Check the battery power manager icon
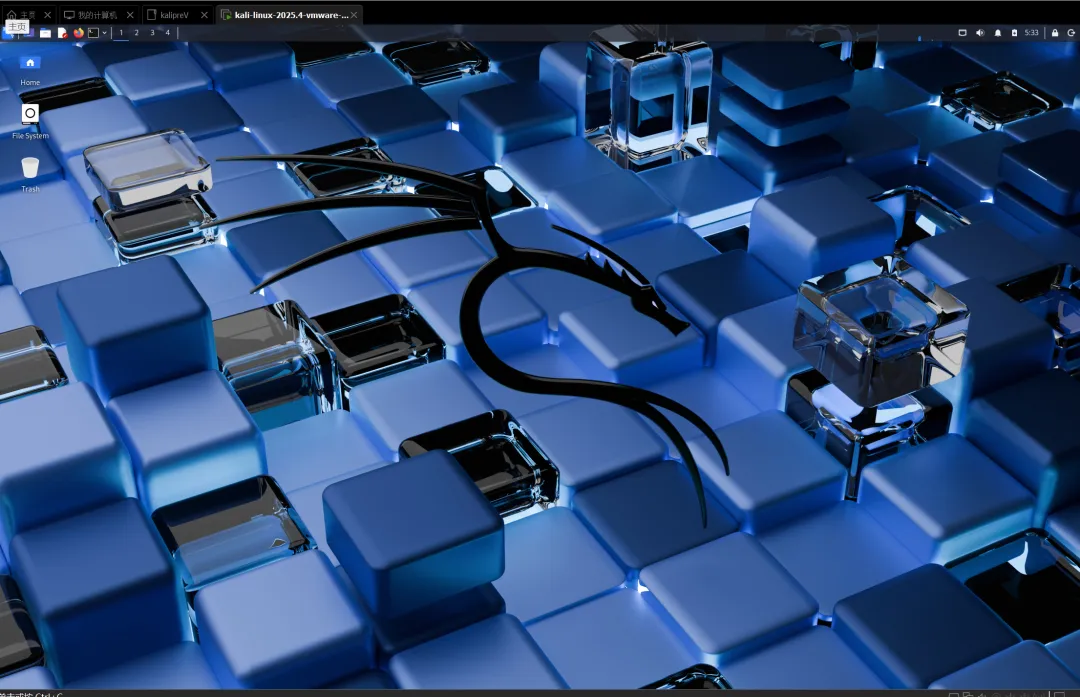Image resolution: width=1080 pixels, height=697 pixels. [x=1014, y=32]
